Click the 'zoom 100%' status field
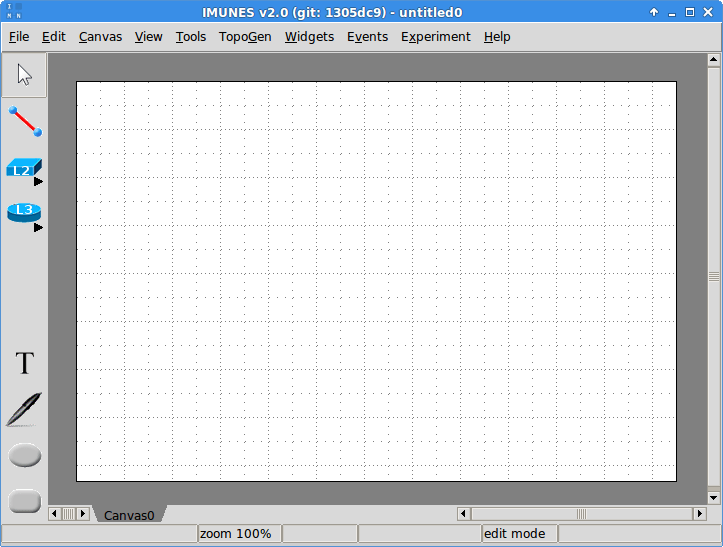 (x=239, y=534)
